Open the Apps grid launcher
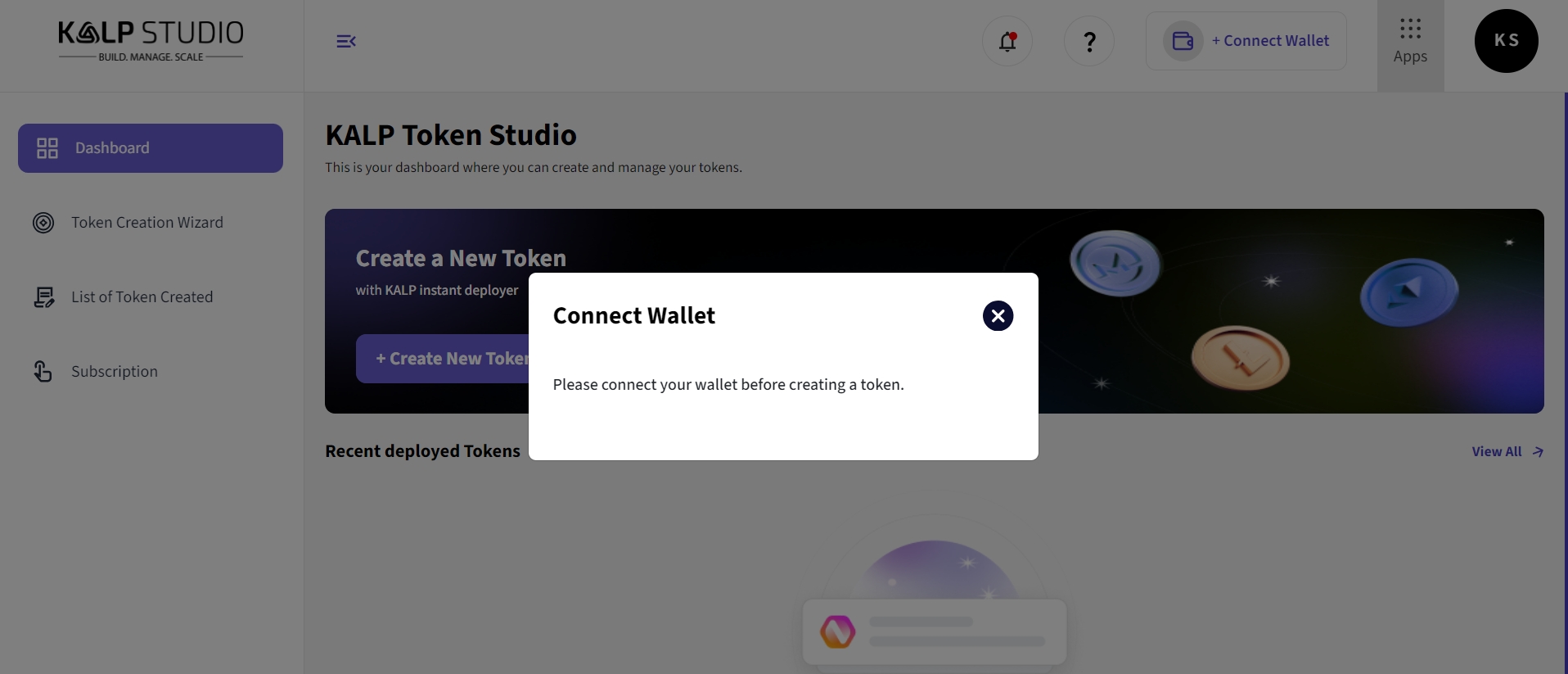 point(1410,41)
